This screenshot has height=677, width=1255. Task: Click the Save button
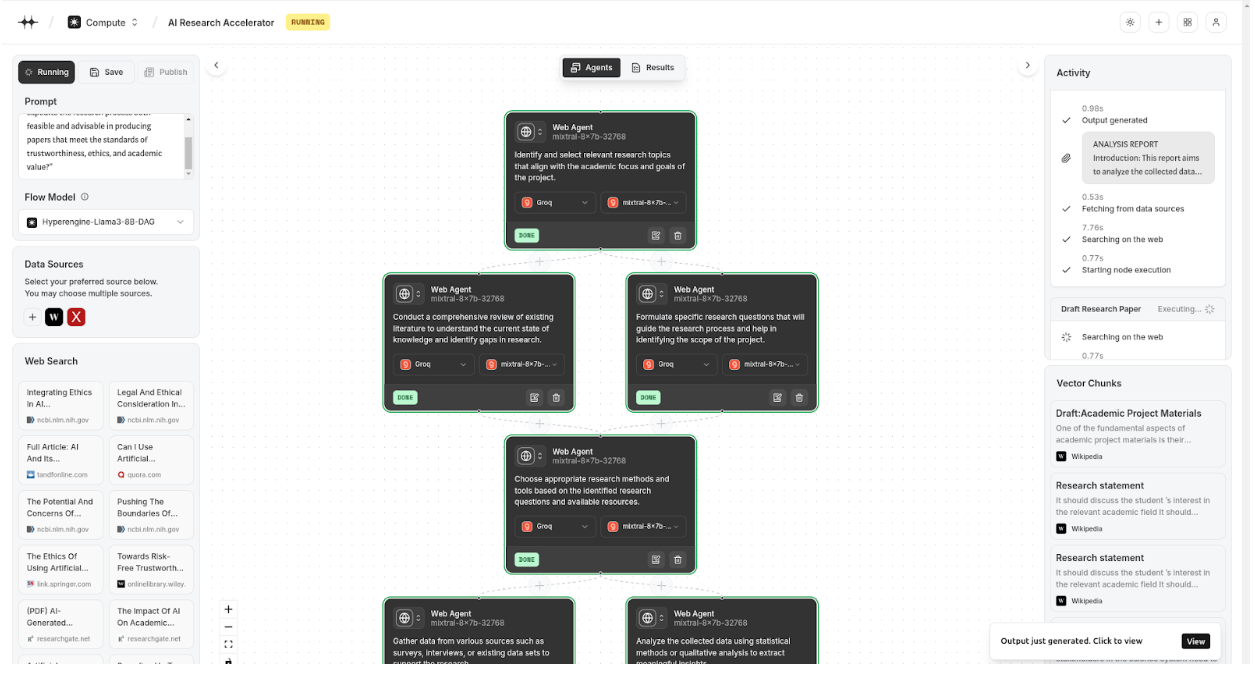pos(106,72)
